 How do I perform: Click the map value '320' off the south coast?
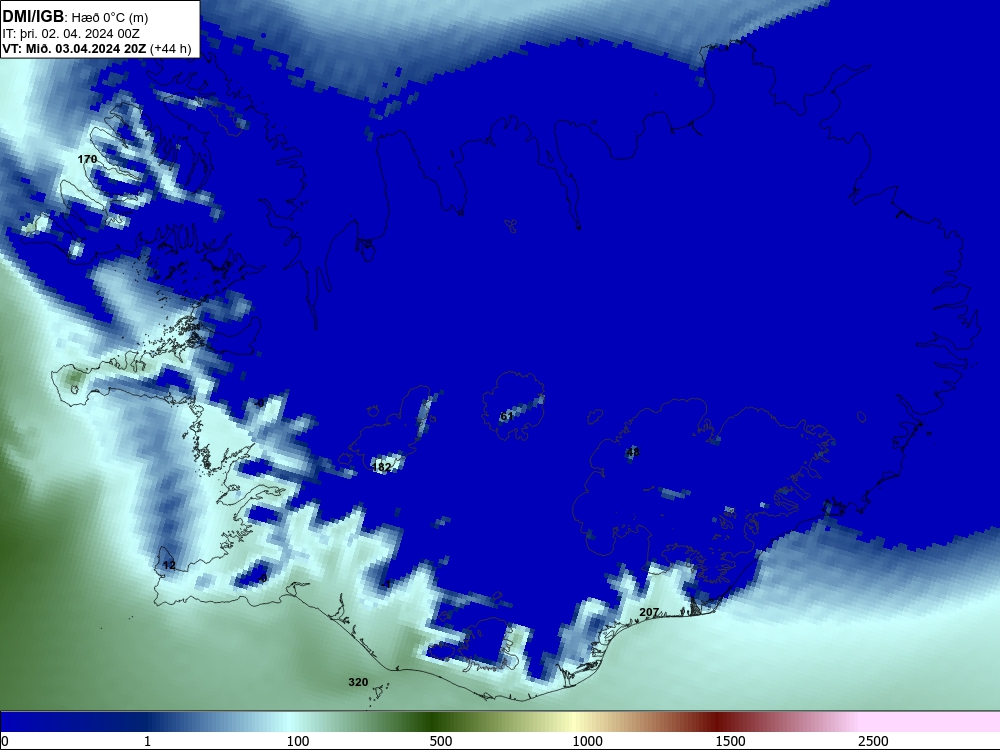point(358,682)
